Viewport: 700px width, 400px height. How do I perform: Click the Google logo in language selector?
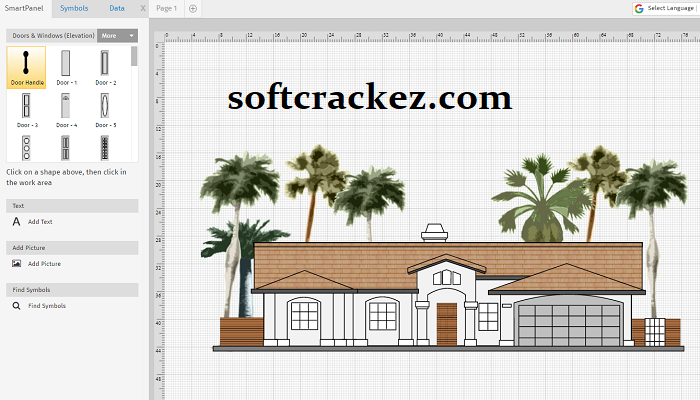639,8
